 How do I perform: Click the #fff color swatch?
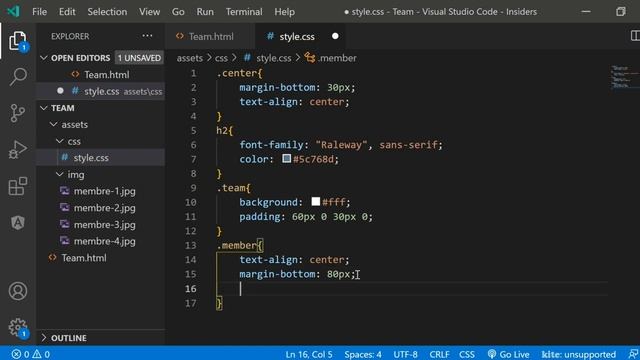click(x=316, y=202)
